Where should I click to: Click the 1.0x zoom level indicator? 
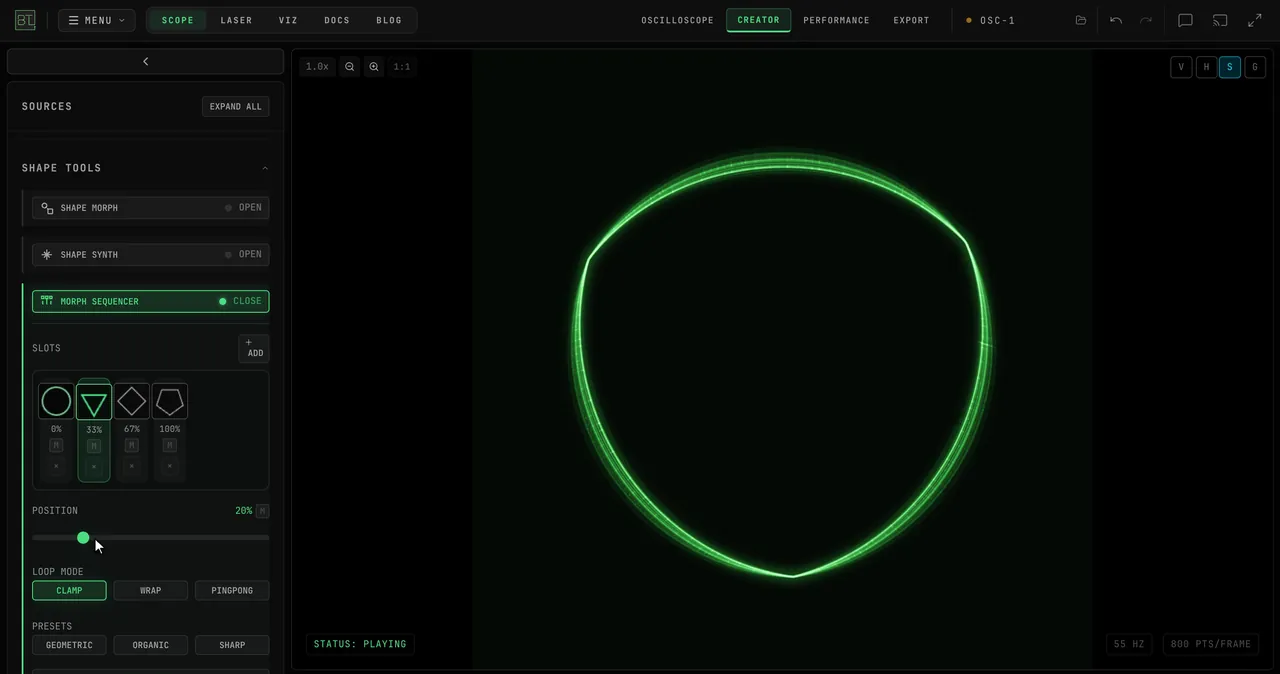317,67
